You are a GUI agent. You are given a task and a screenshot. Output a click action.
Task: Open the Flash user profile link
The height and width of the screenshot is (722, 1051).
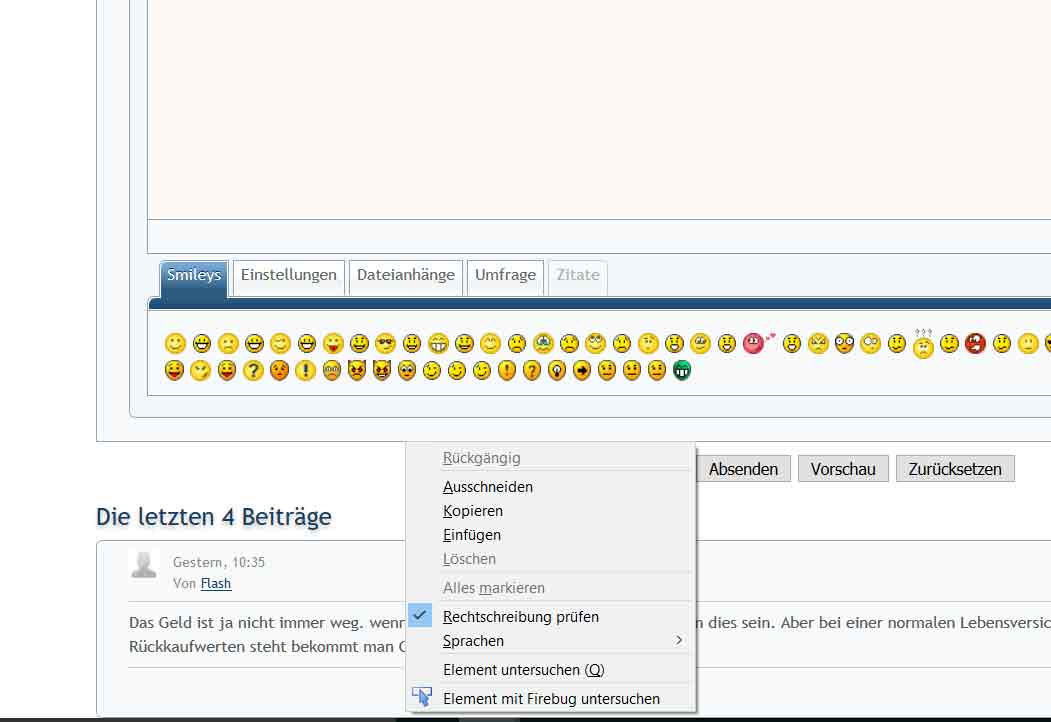click(215, 583)
